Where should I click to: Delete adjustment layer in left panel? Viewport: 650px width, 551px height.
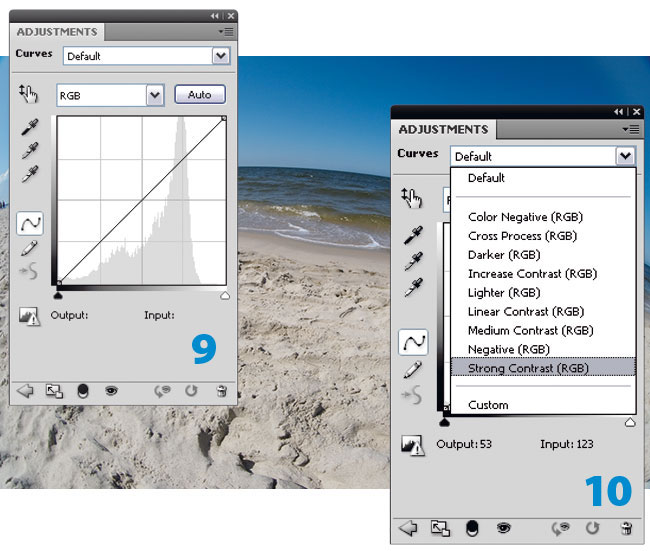(221, 391)
